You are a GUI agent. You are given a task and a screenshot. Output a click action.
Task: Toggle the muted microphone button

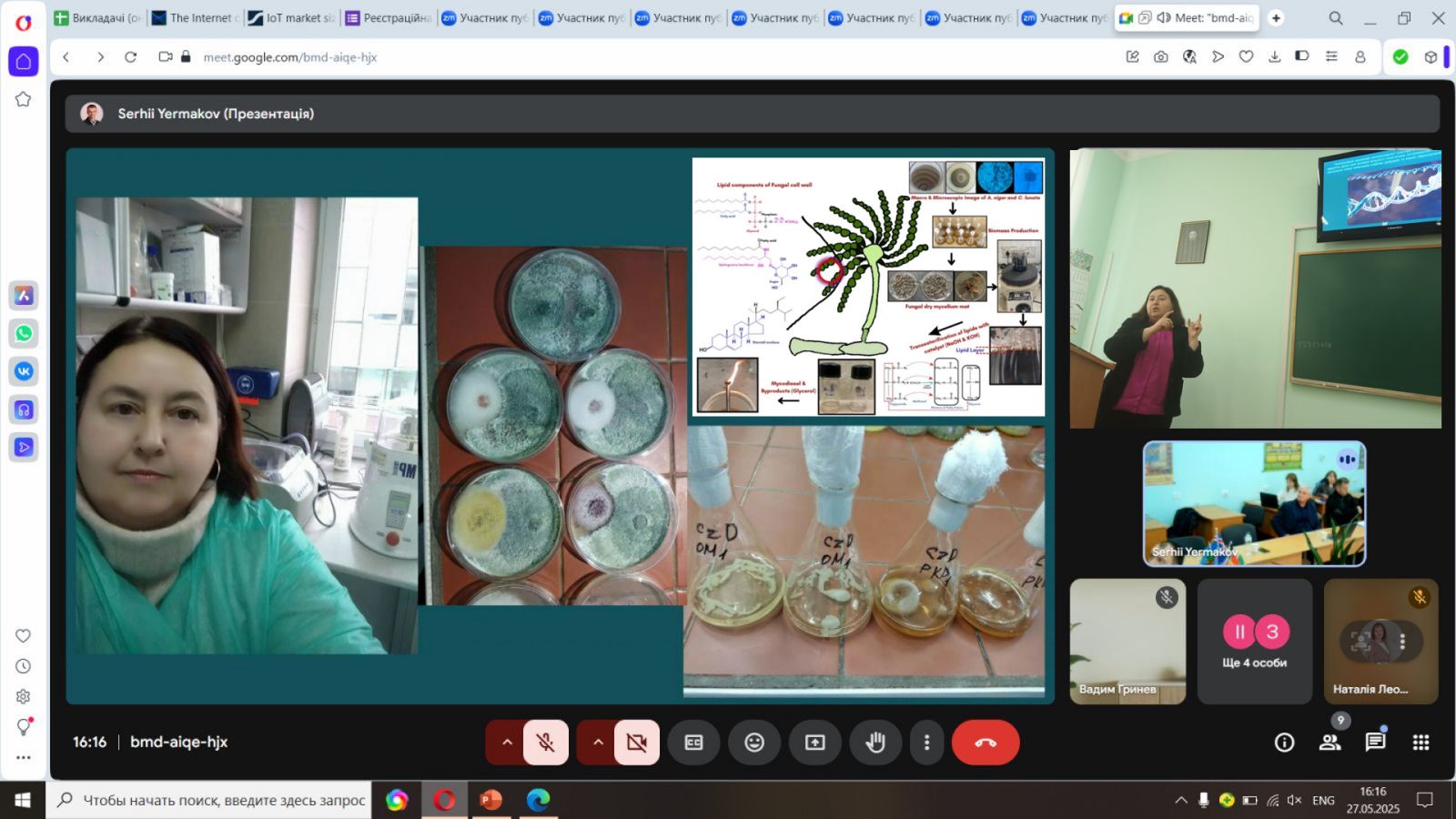(546, 743)
